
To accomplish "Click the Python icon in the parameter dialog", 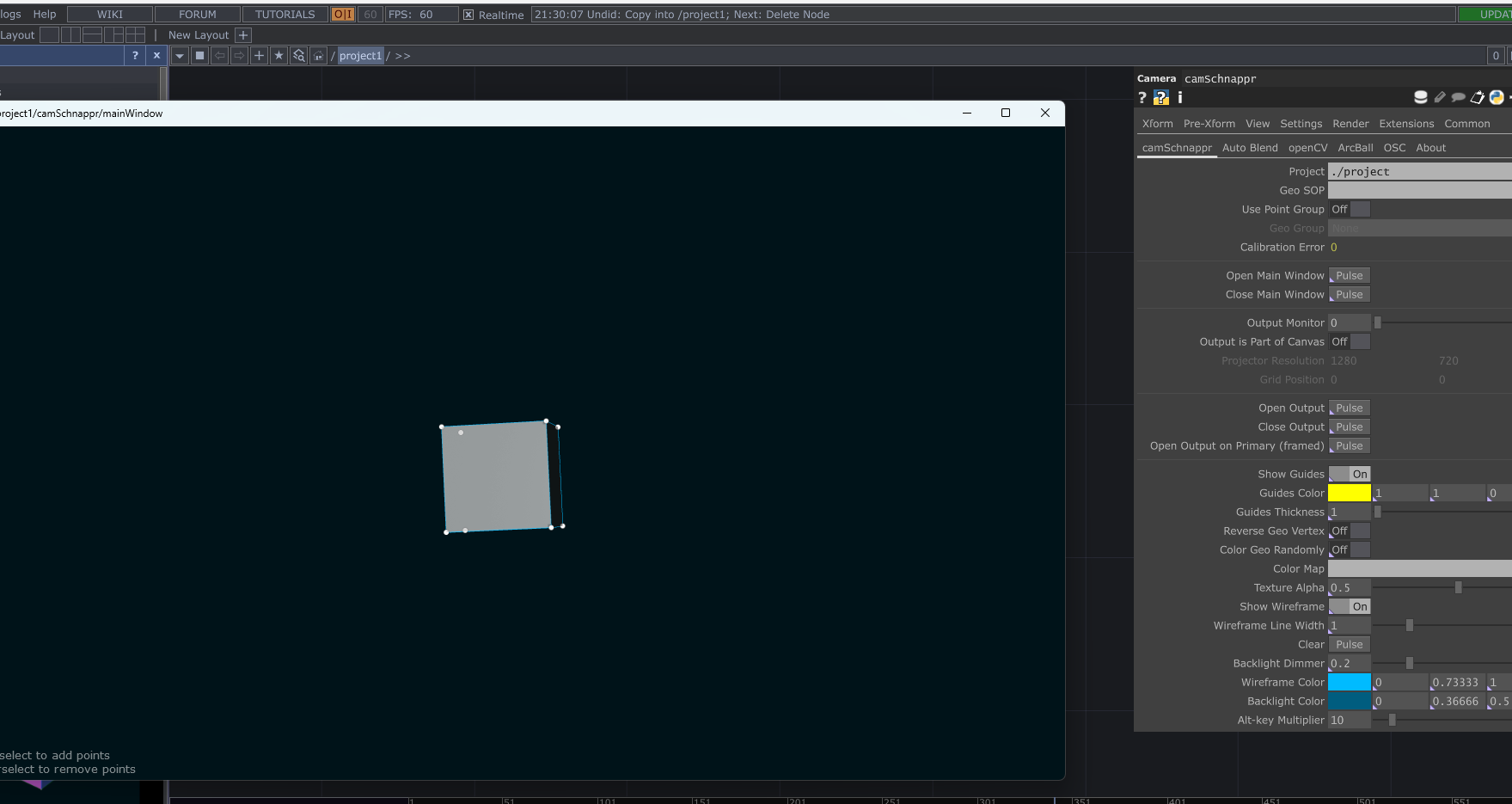I will (1496, 97).
